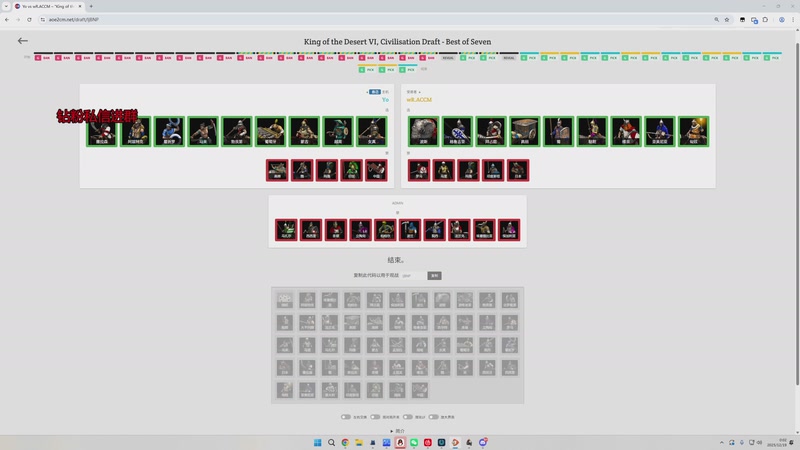Bookmark this page with the star icon
Screen dimensions: 800x450
(727, 19)
